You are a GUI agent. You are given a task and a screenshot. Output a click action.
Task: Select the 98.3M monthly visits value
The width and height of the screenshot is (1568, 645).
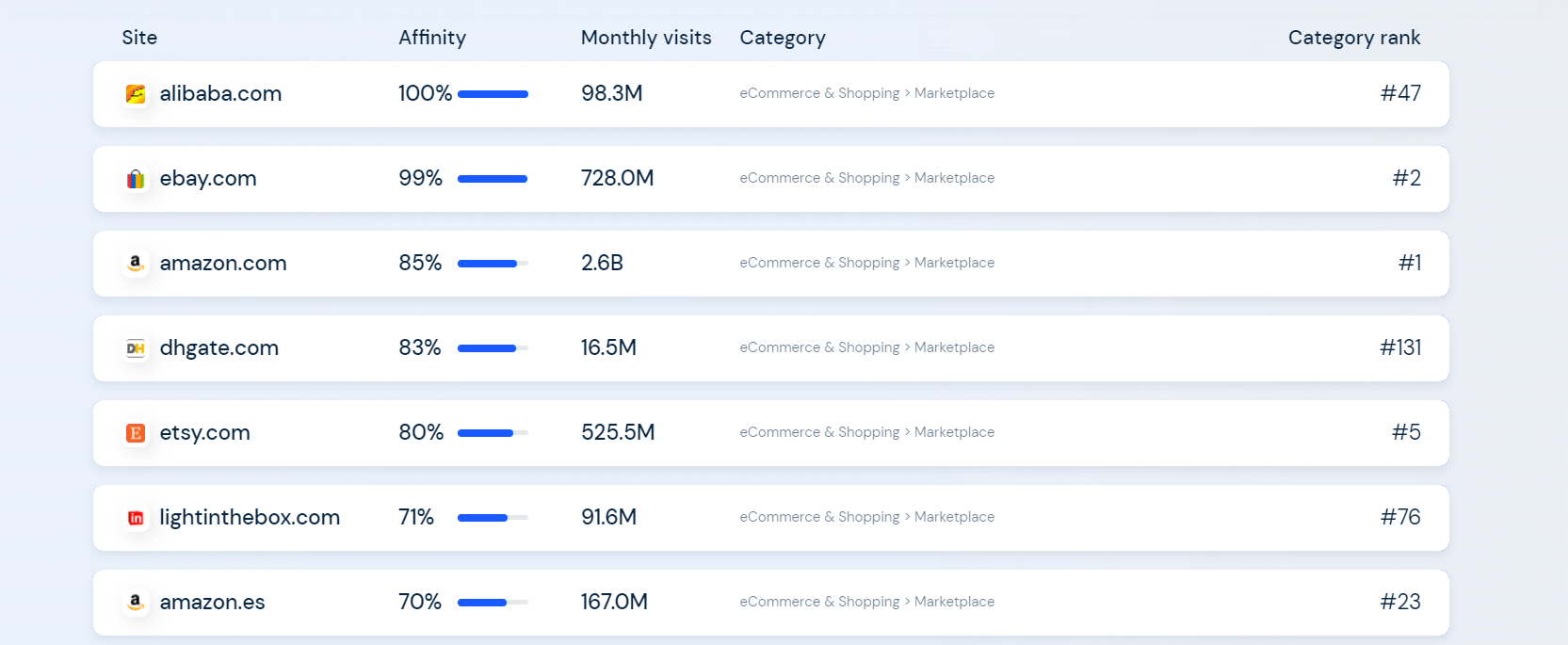pos(612,93)
